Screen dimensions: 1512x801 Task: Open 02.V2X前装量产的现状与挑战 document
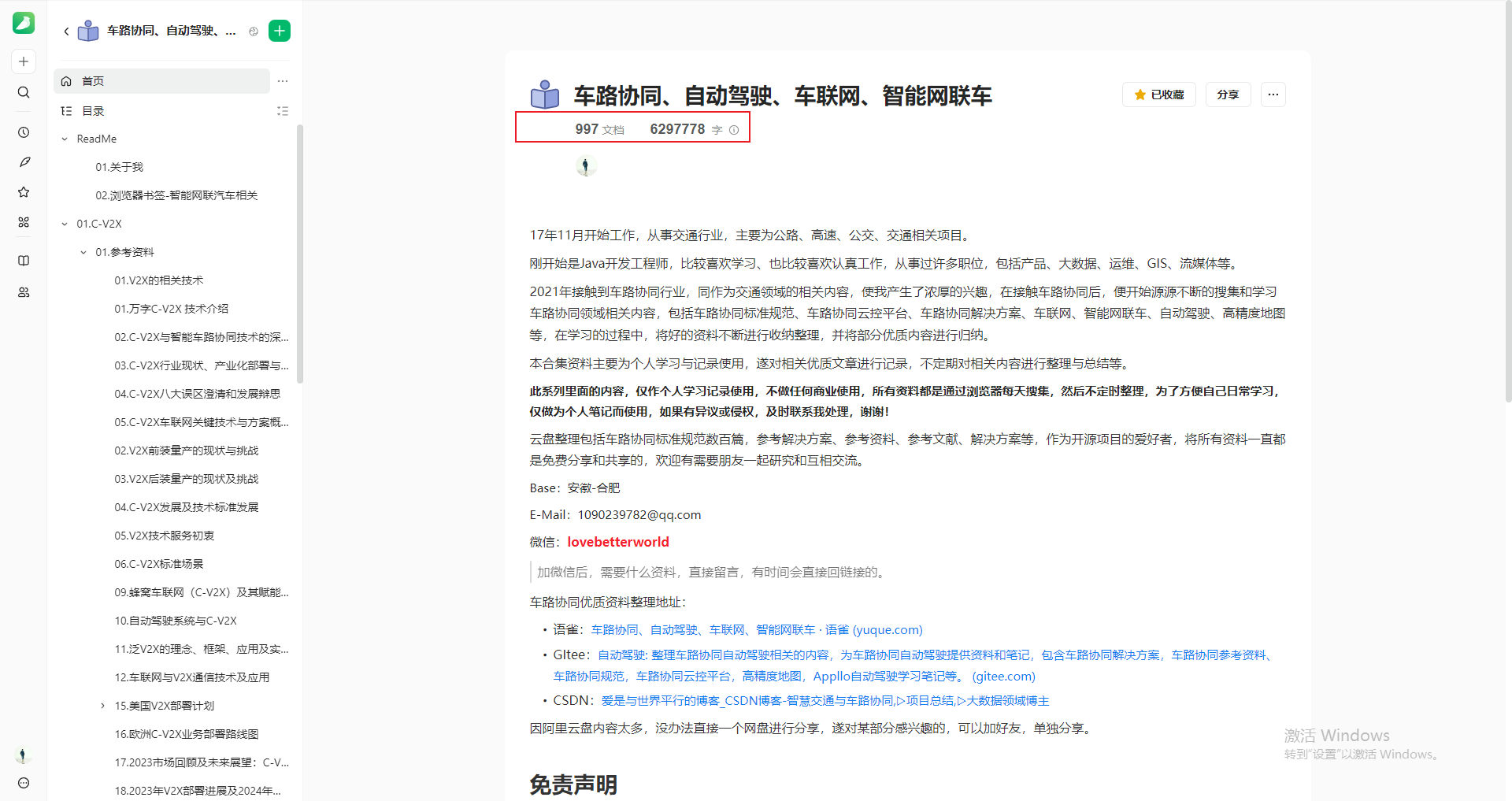point(186,451)
